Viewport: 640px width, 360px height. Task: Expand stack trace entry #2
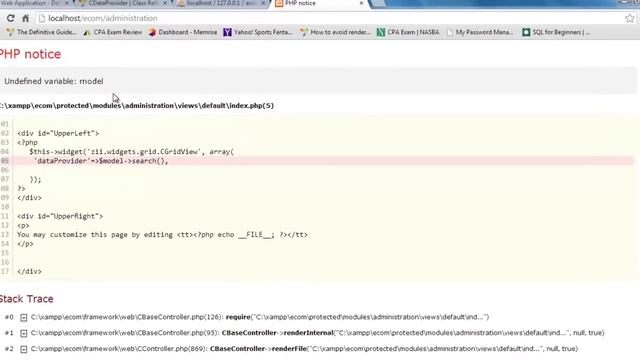click(x=24, y=349)
